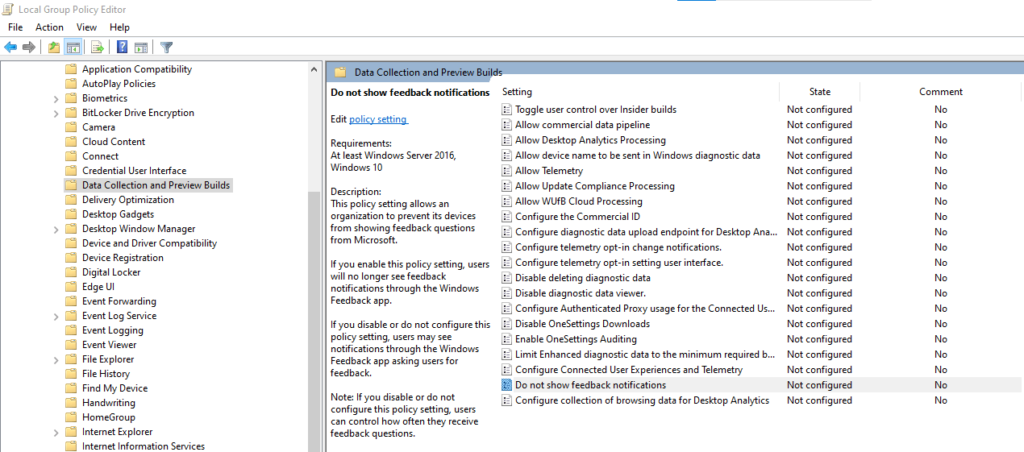Viewport: 1024px width, 452px height.
Task: Select Event Forwarding tree item
Action: pos(119,302)
